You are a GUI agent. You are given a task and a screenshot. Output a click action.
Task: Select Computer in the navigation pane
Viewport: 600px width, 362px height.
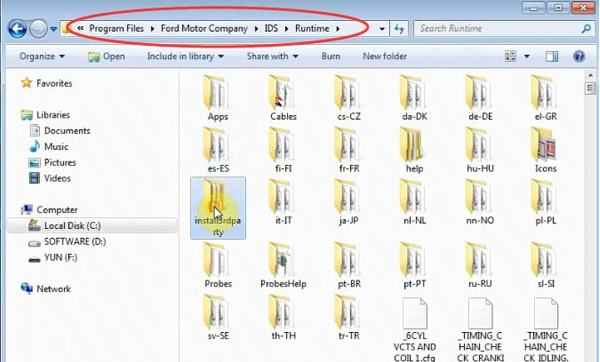(49, 210)
